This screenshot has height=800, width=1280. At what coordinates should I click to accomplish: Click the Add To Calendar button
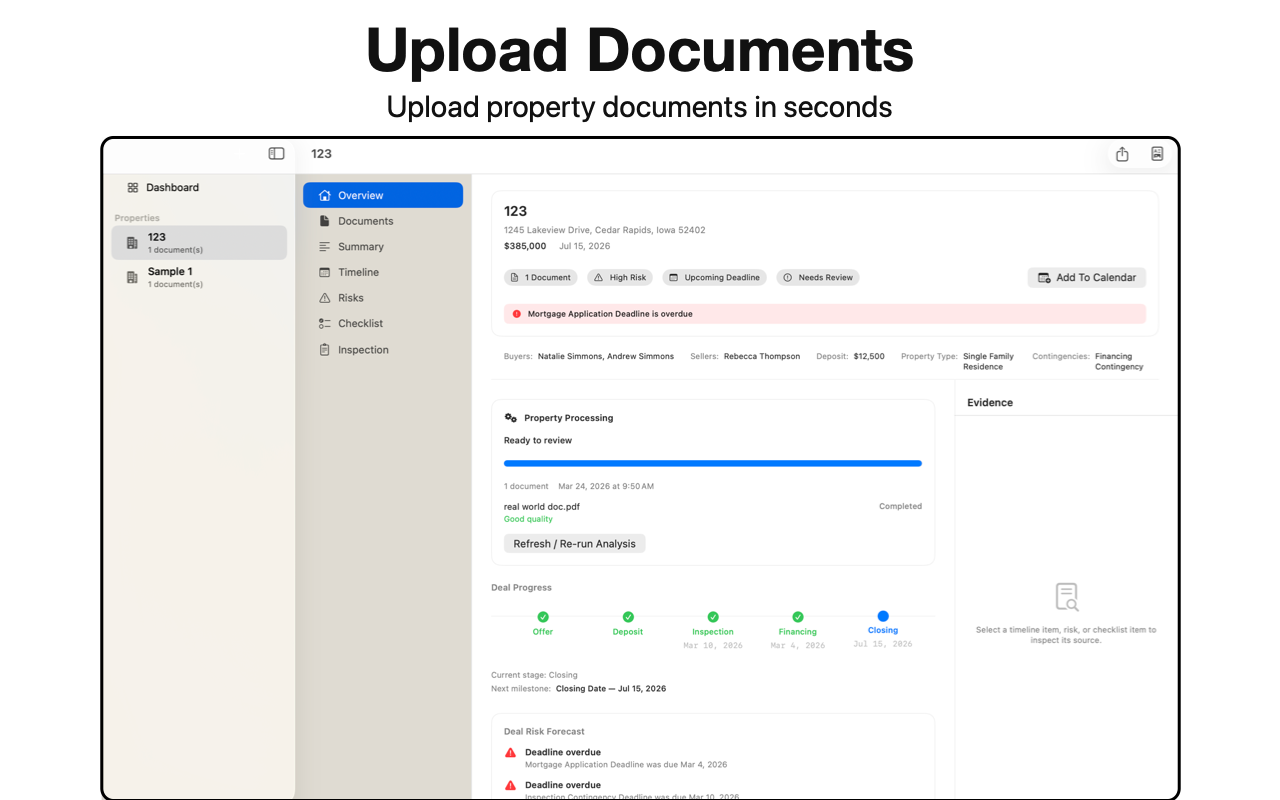pos(1087,277)
